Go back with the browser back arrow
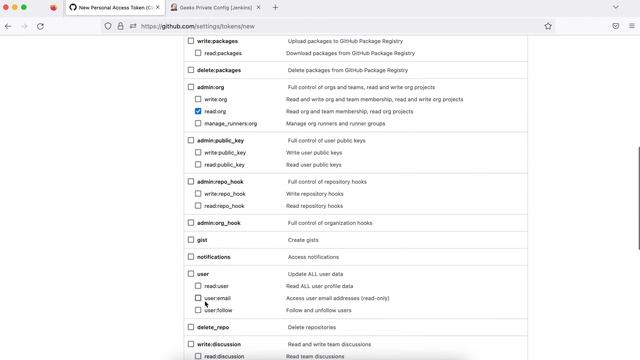 8,26
